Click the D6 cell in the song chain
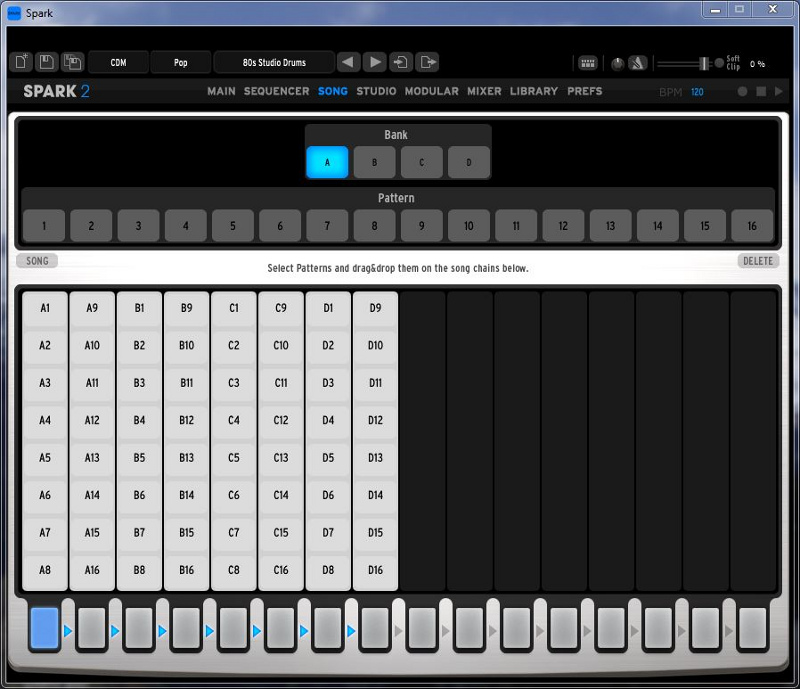The image size is (800, 689). point(328,495)
